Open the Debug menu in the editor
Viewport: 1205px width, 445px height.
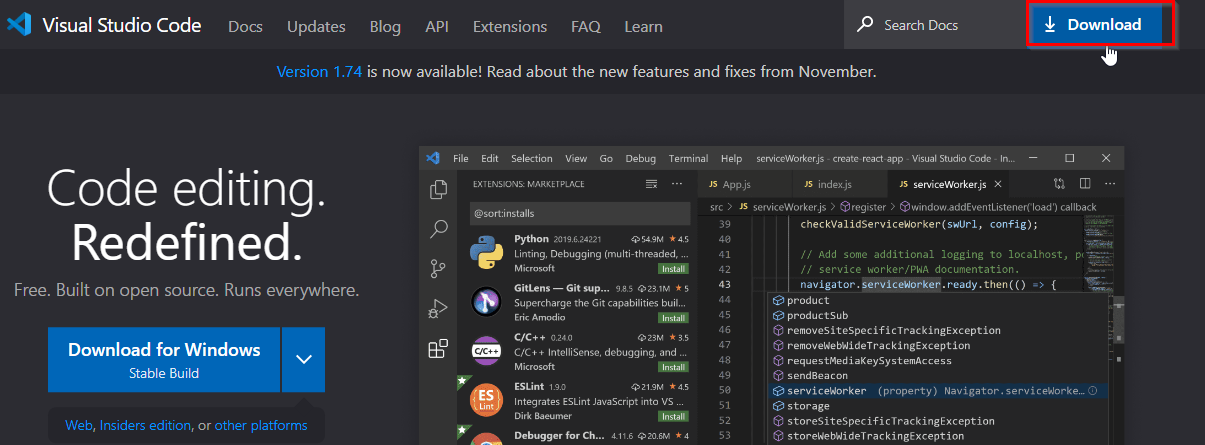click(x=641, y=158)
